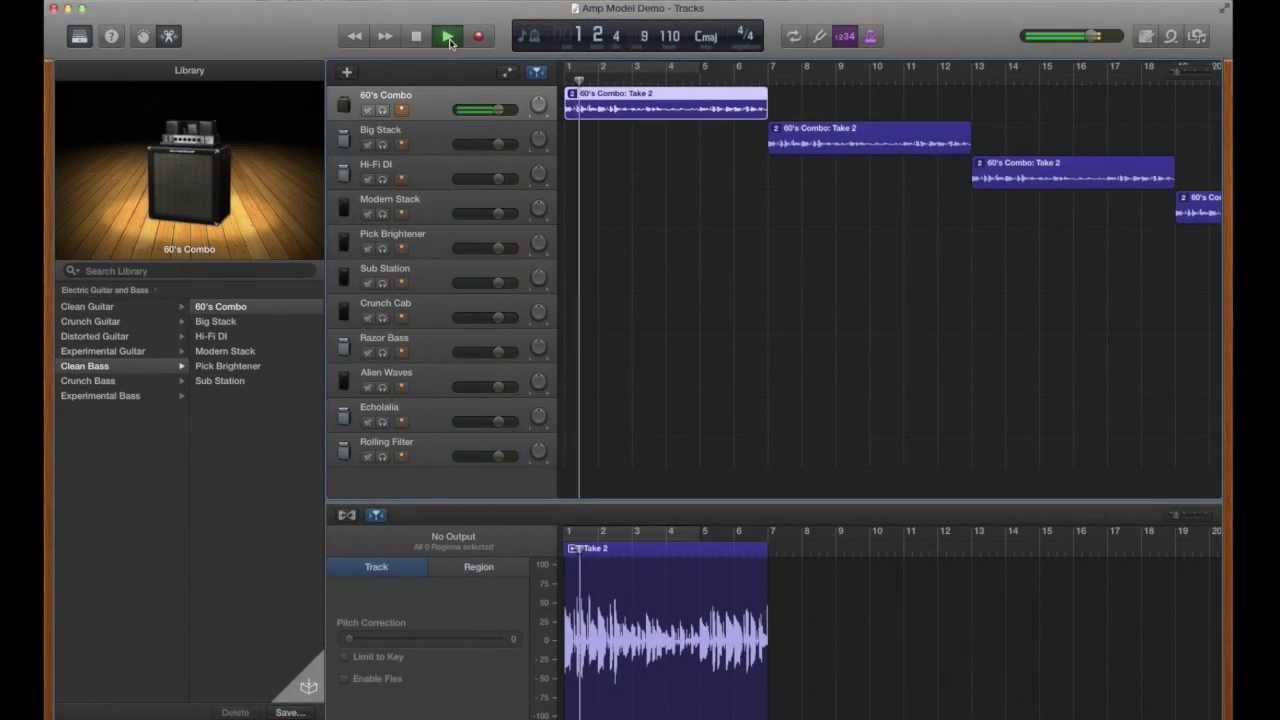Viewport: 1280px width, 720px height.
Task: Enable input monitoring on 60's Combo track
Action: pos(401,110)
